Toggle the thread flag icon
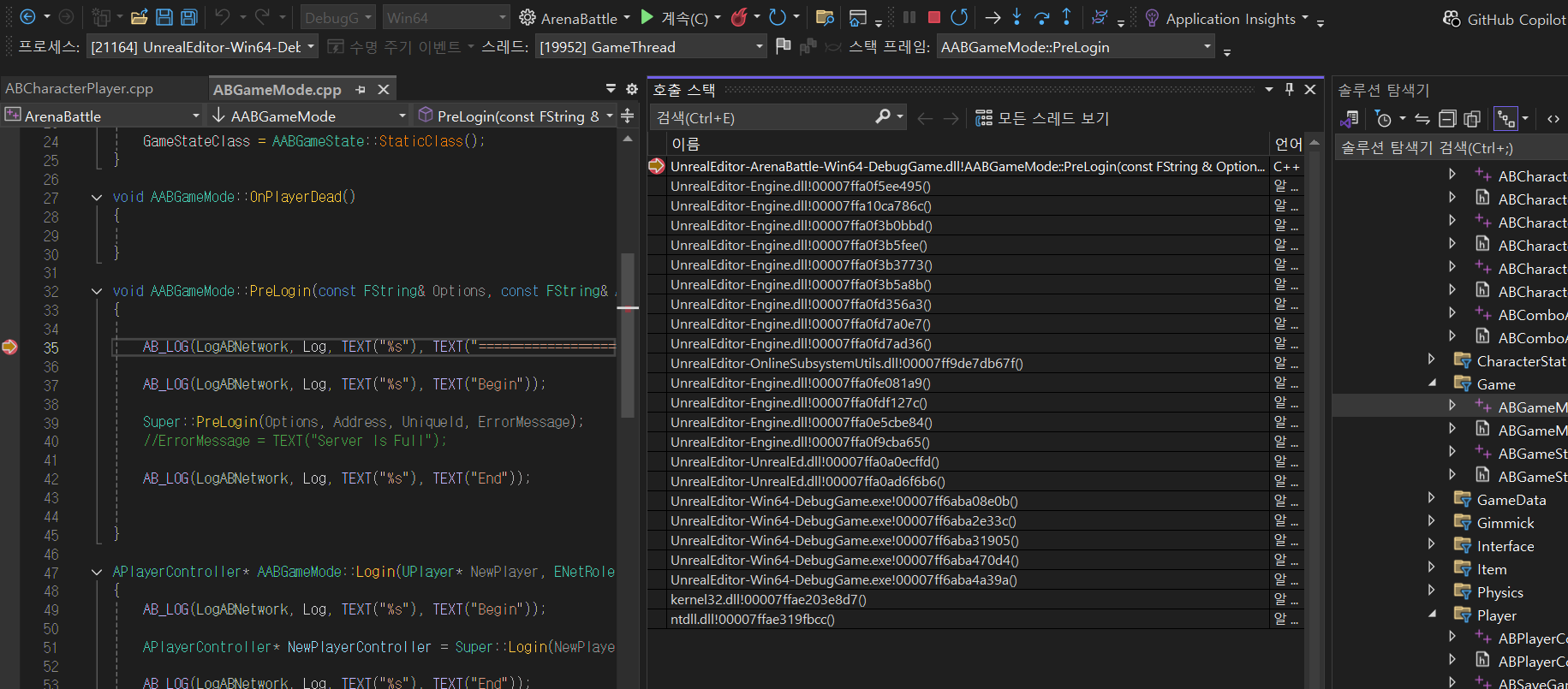Image resolution: width=1568 pixels, height=689 pixels. [783, 46]
